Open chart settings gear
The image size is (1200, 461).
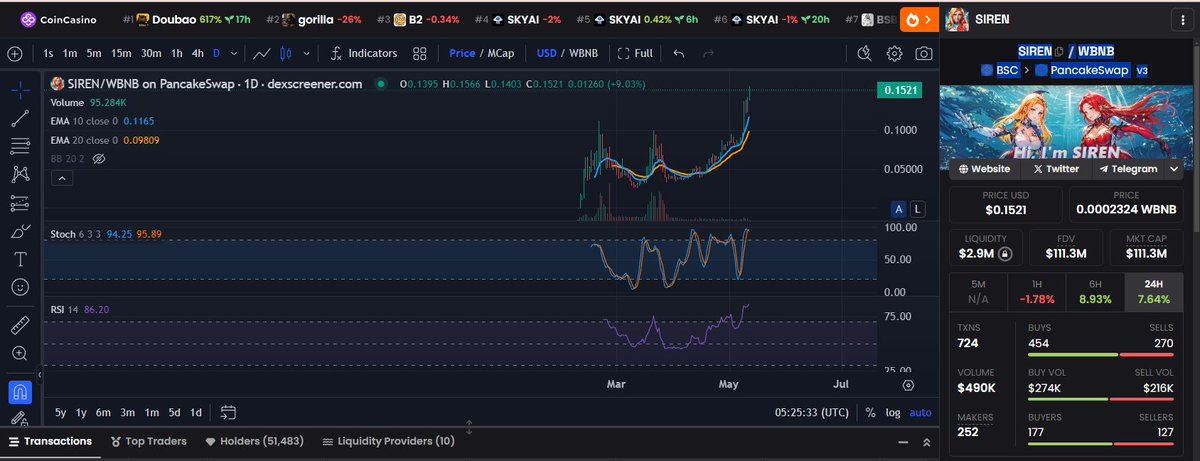[895, 53]
